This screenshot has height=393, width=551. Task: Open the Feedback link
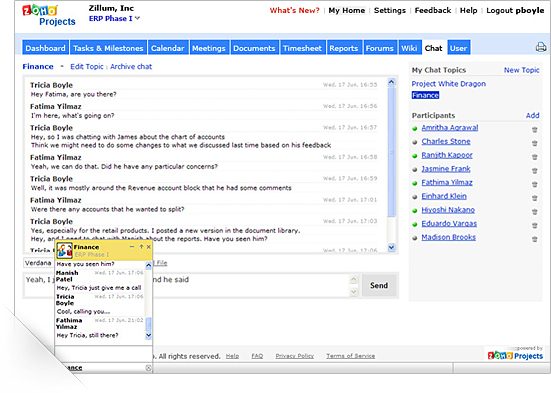(433, 11)
